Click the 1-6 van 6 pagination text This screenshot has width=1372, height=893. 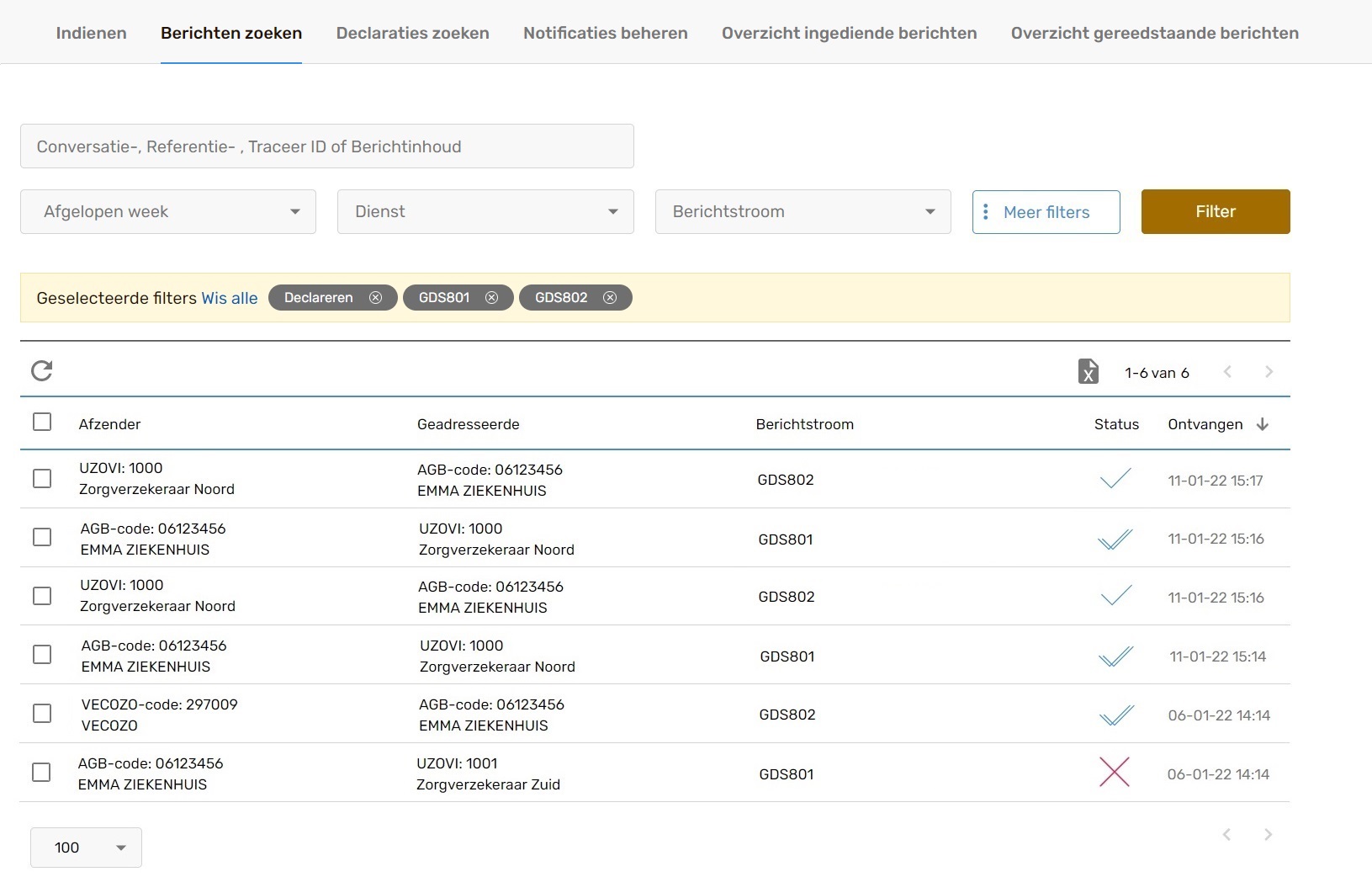(1157, 373)
